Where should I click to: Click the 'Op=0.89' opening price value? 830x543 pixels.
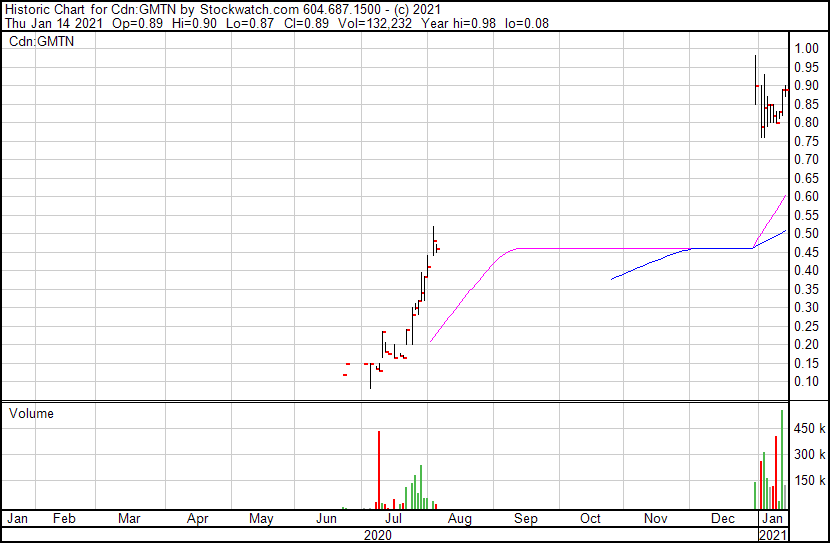pyautogui.click(x=138, y=23)
